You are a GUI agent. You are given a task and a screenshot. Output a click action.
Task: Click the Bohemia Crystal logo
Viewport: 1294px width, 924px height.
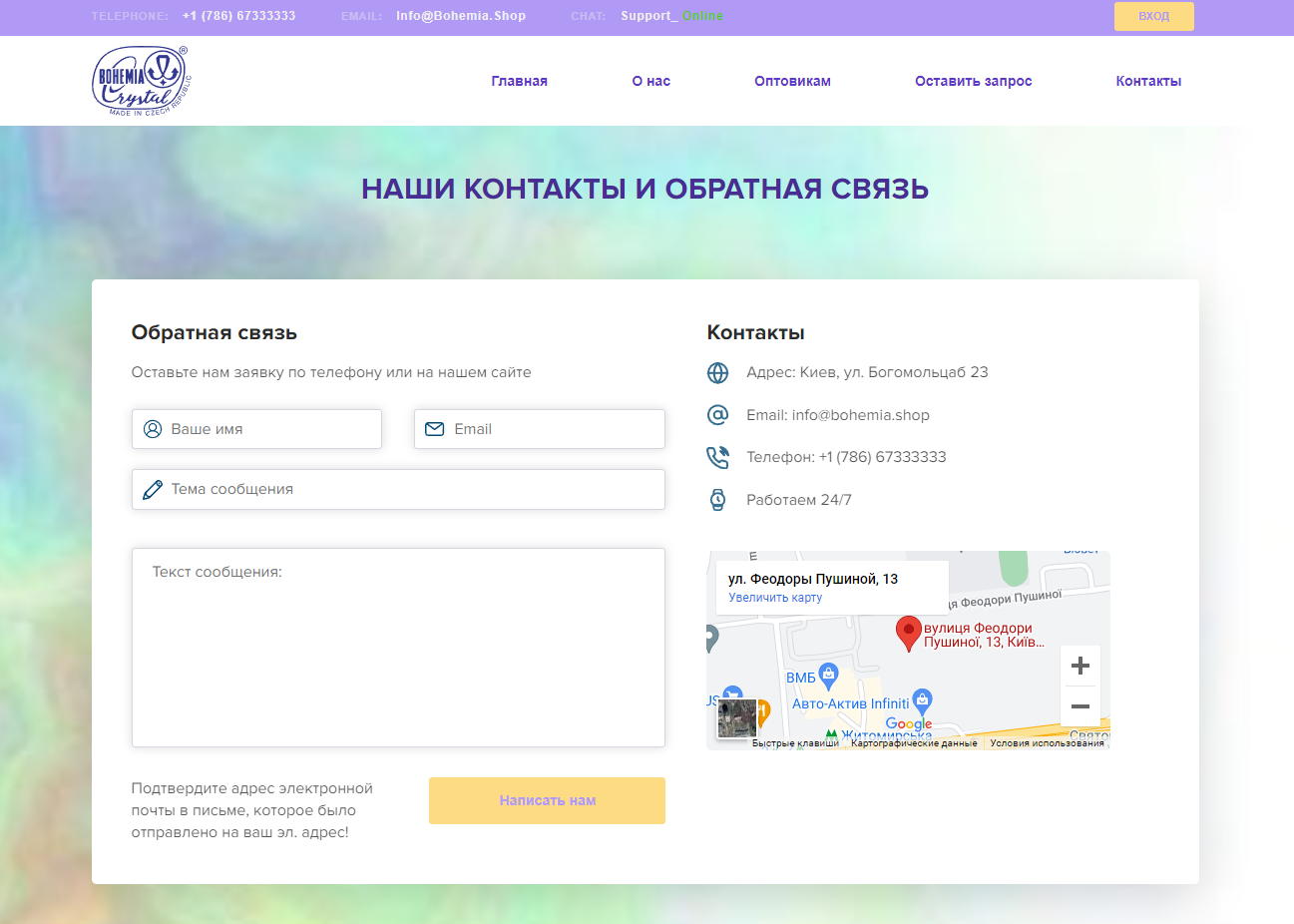tap(141, 82)
